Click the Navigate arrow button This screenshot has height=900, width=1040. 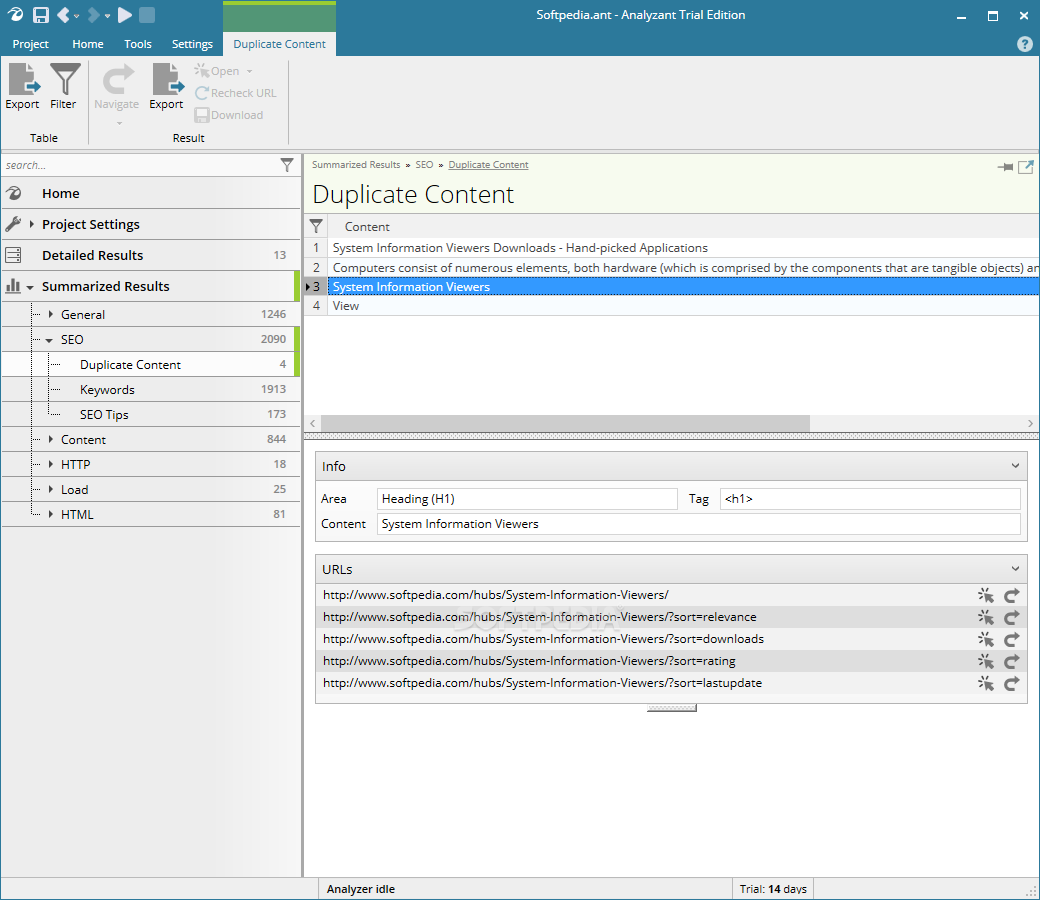[117, 86]
